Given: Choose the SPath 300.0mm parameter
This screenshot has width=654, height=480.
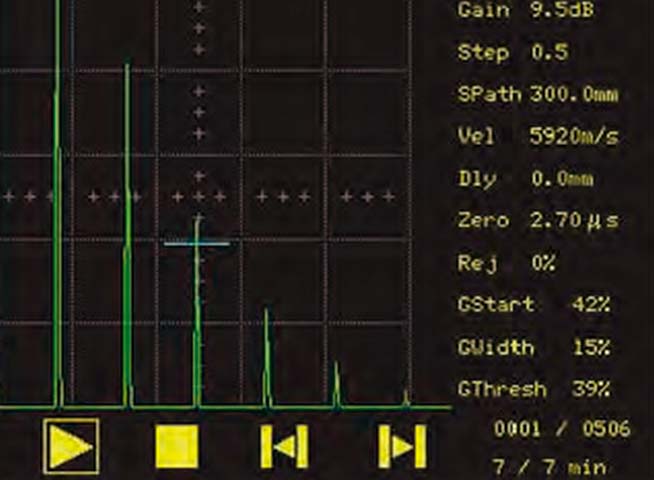Looking at the screenshot, I should pyautogui.click(x=536, y=95).
